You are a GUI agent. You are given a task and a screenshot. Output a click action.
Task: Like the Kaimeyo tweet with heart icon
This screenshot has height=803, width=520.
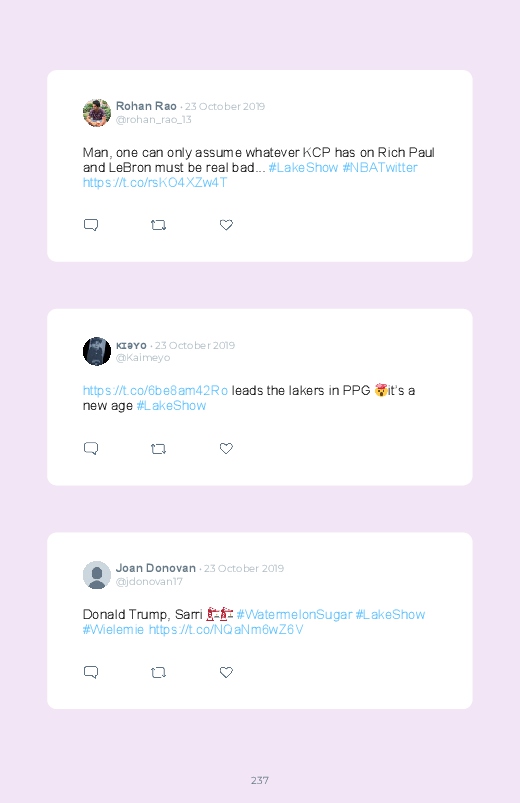tap(226, 449)
